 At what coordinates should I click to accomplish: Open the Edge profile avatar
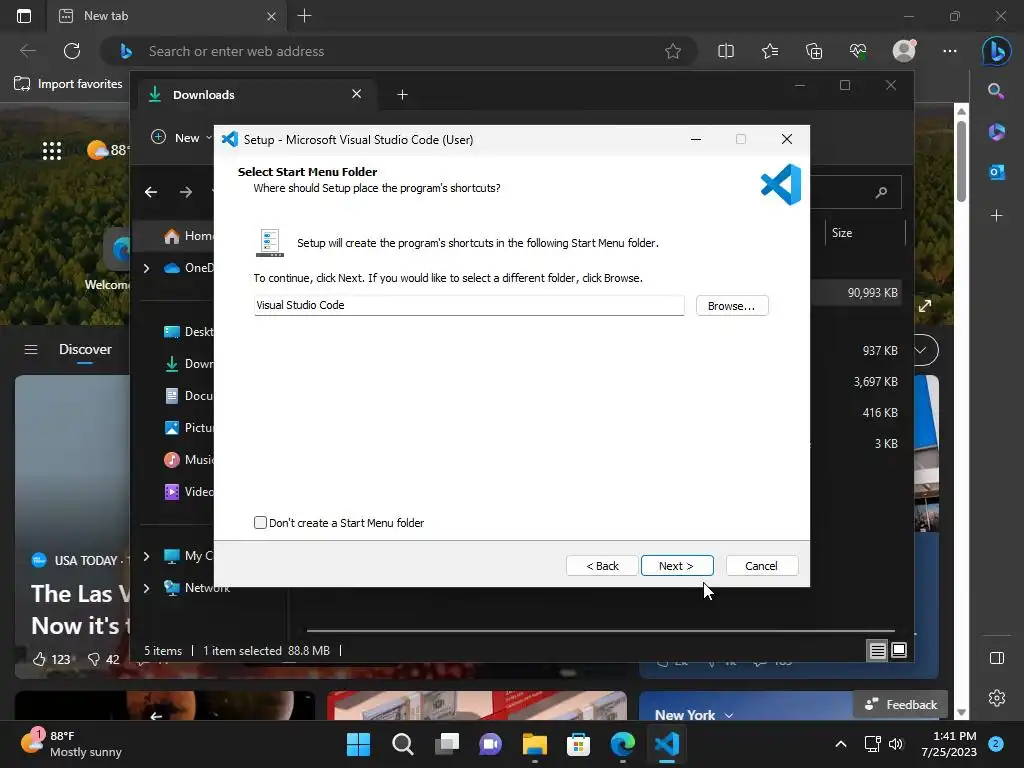point(904,50)
